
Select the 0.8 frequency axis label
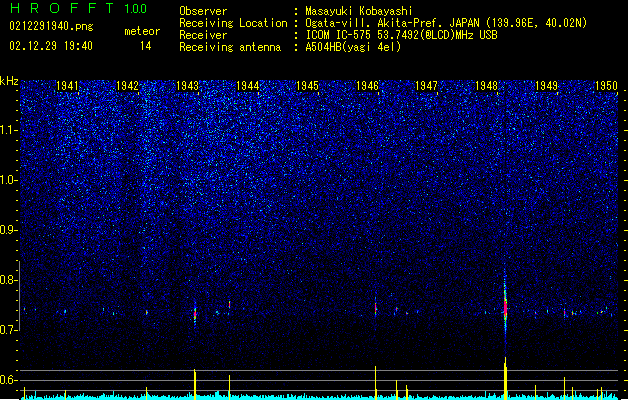8,280
